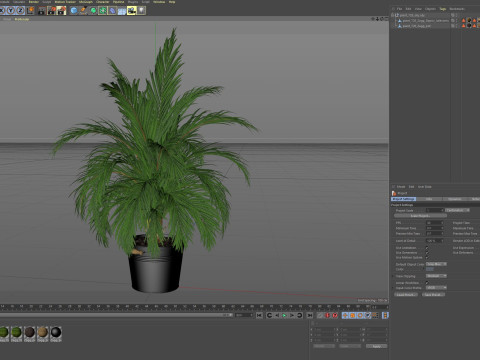Click the coordinate system icon
The height and width of the screenshot is (360, 480).
click(30, 10)
